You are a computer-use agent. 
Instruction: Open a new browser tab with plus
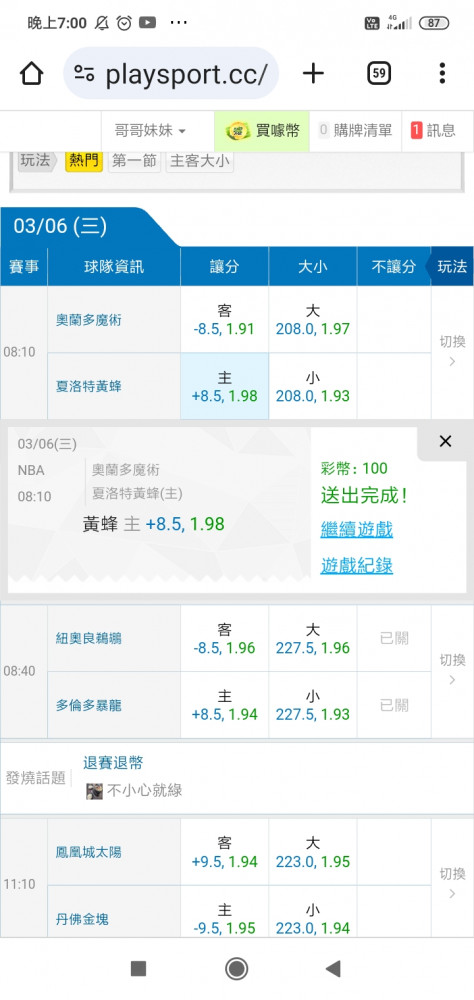[x=313, y=74]
